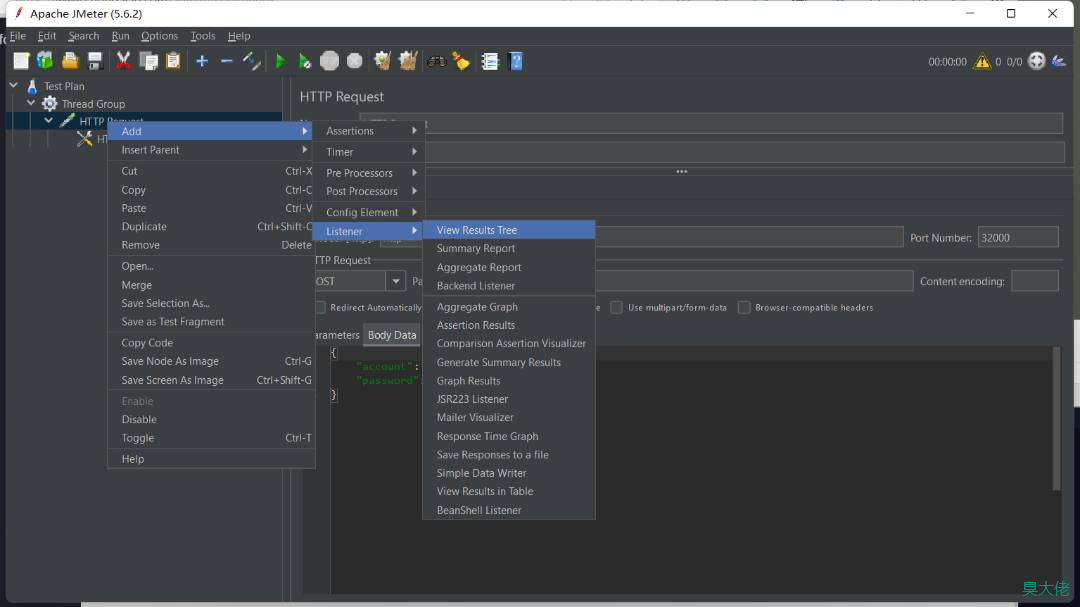Add a Backend Listener

coord(508,285)
